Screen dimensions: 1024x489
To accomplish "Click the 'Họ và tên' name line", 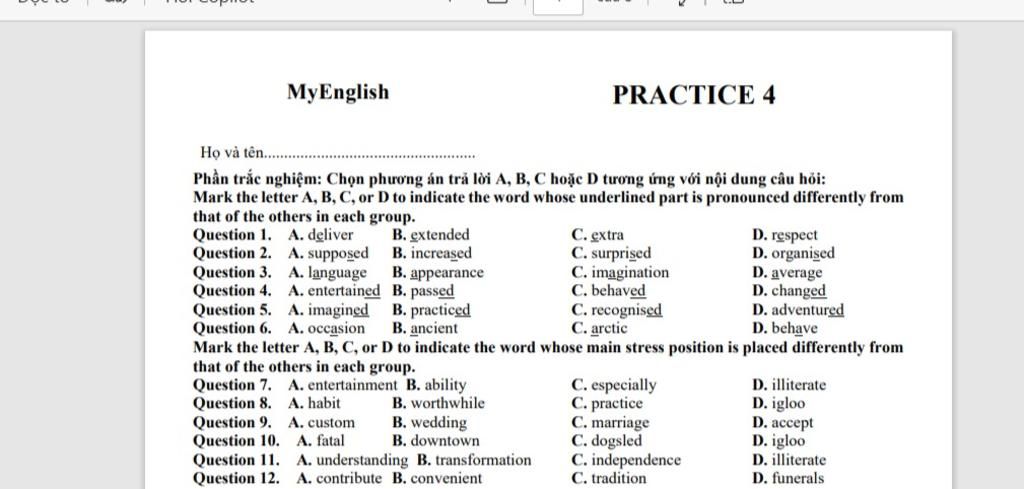I will (x=338, y=153).
